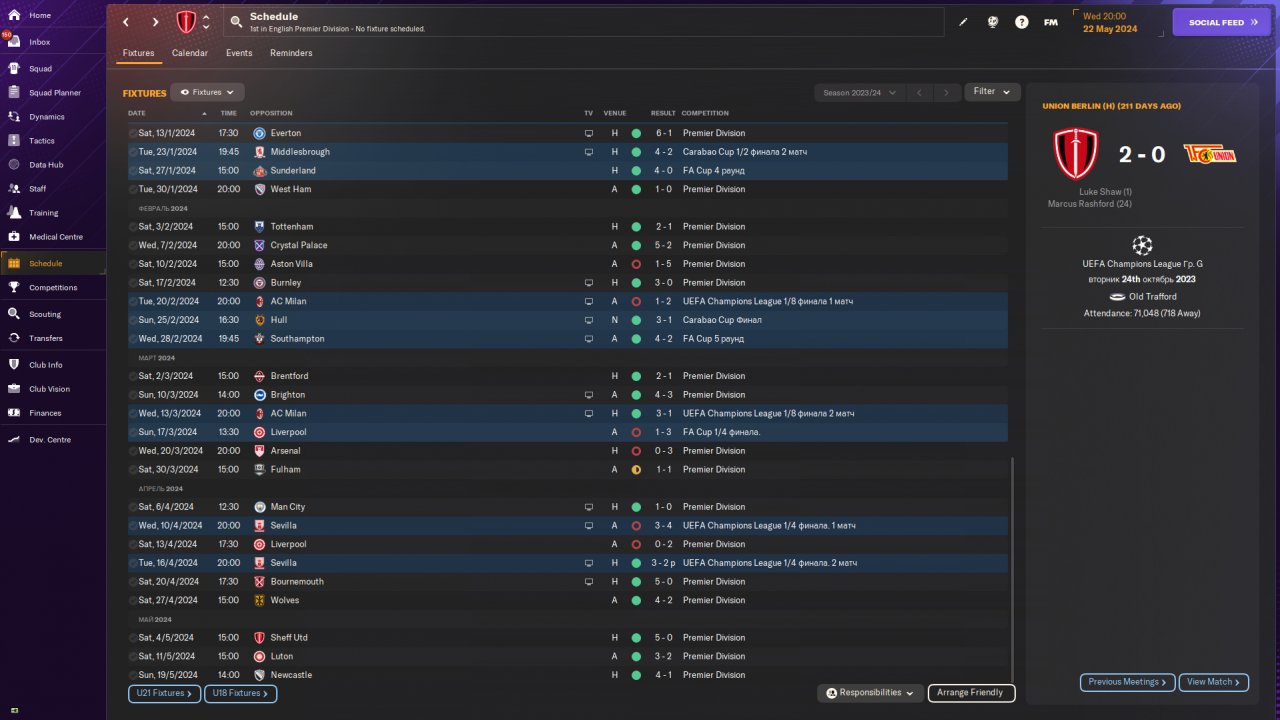Select the Arsenal 0 - 3 fixture row
This screenshot has height=720, width=1280.
point(568,451)
